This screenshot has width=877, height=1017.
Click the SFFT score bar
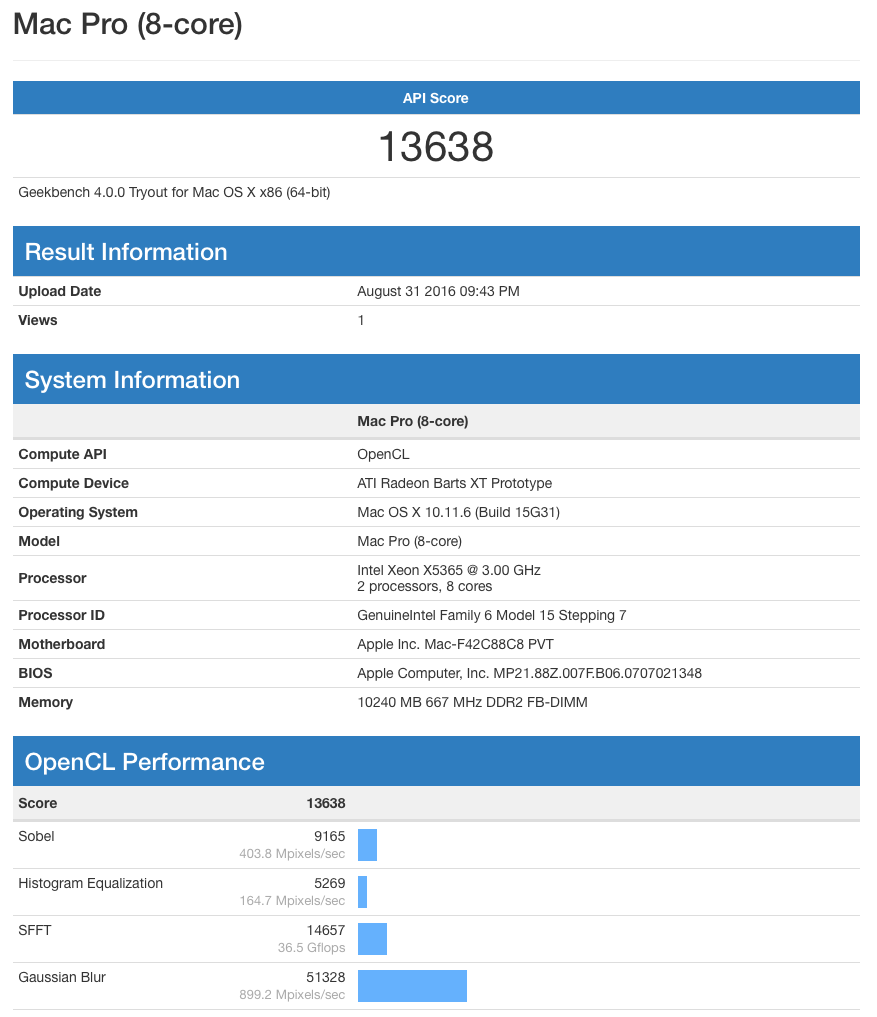[372, 939]
